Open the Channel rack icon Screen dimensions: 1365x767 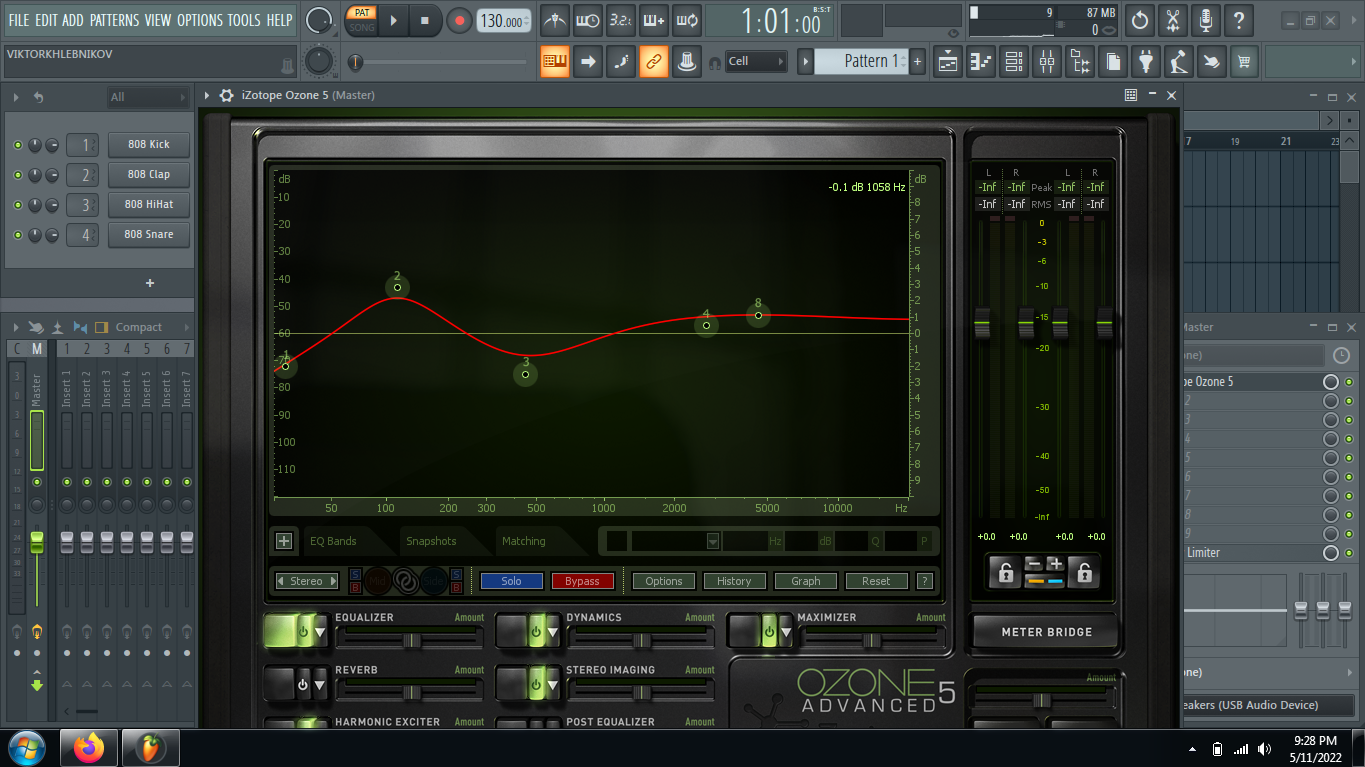pyautogui.click(x=1014, y=62)
